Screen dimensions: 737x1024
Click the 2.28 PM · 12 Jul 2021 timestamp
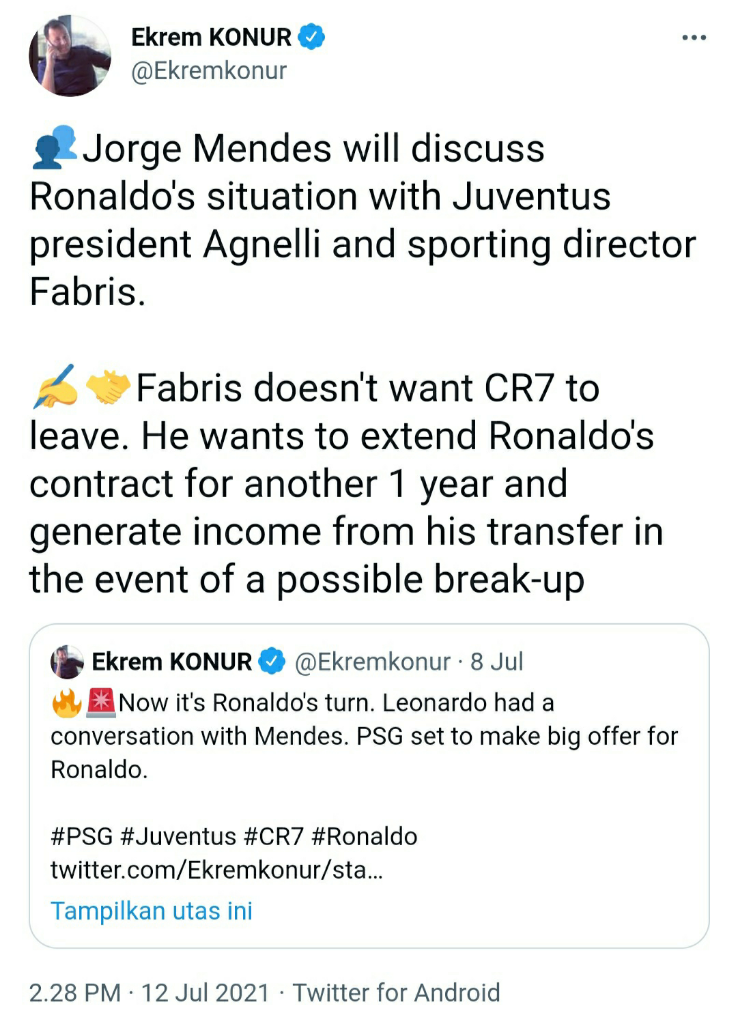(x=149, y=993)
